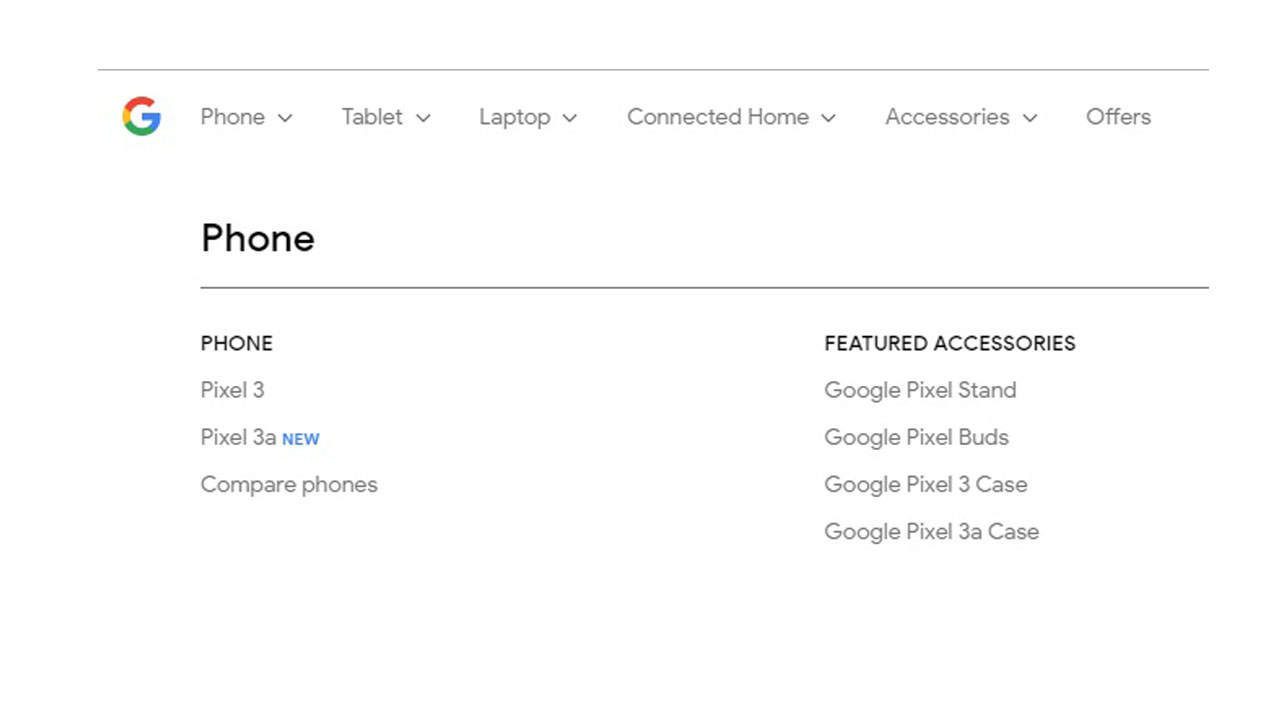Open the Connected Home menu
Image resolution: width=1280 pixels, height=720 pixels.
pos(717,117)
